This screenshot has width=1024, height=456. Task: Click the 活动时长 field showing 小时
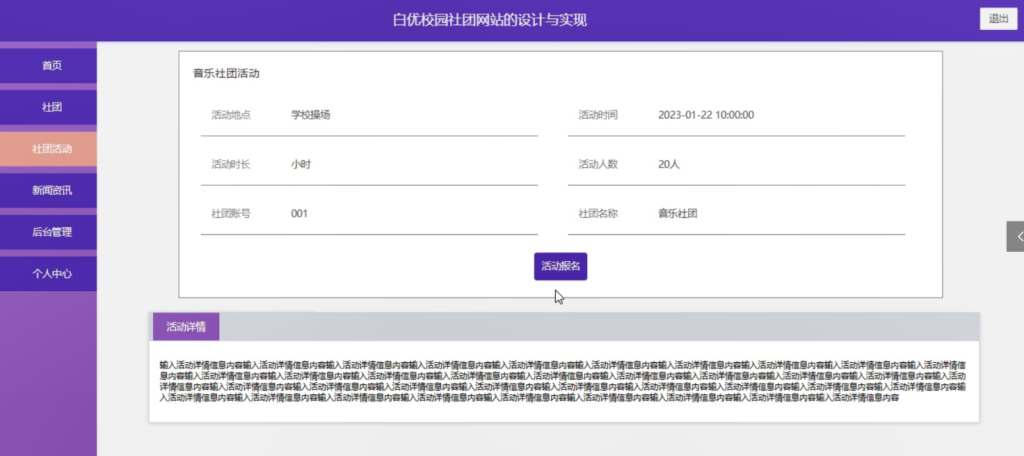click(369, 165)
